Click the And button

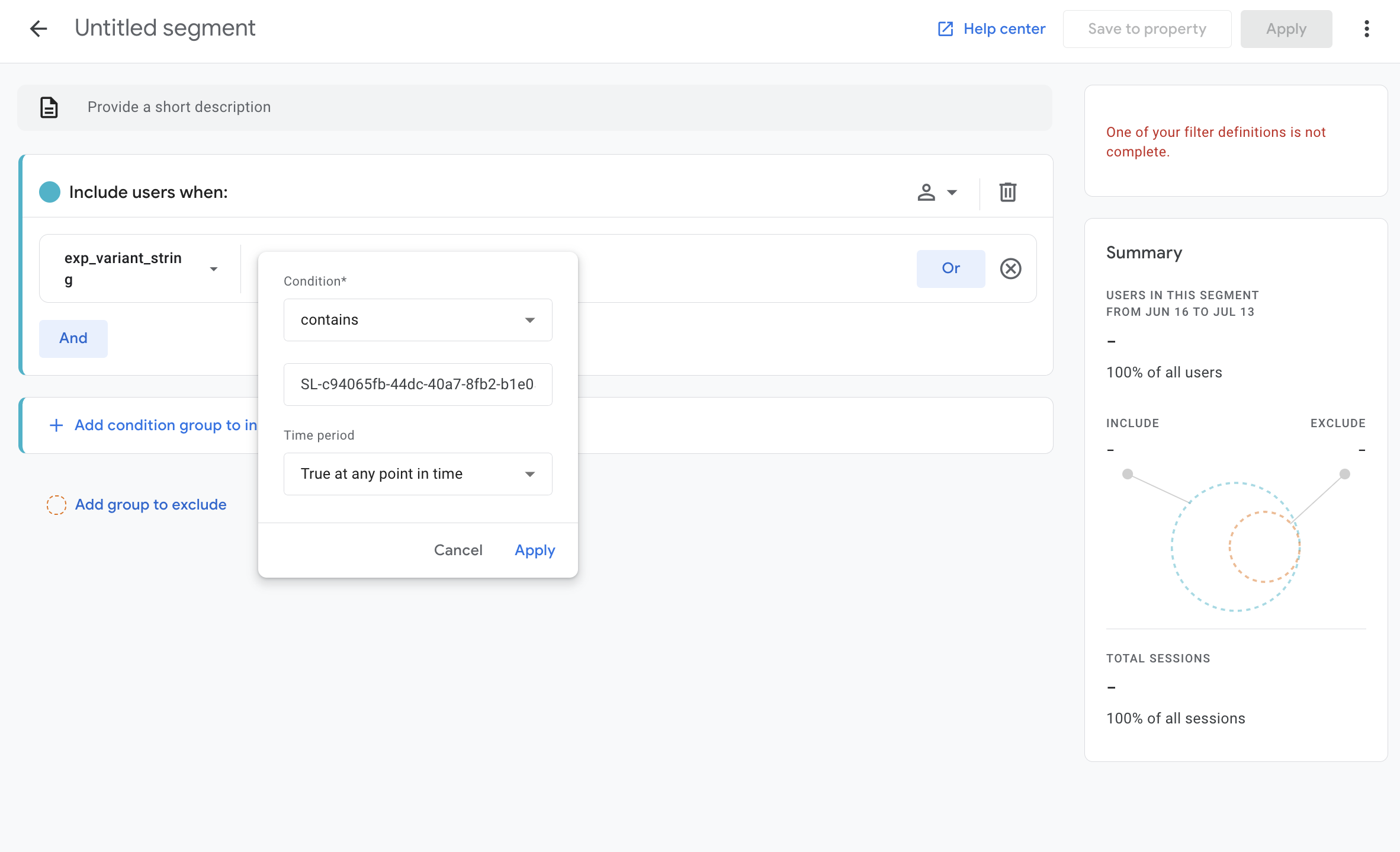(x=73, y=338)
